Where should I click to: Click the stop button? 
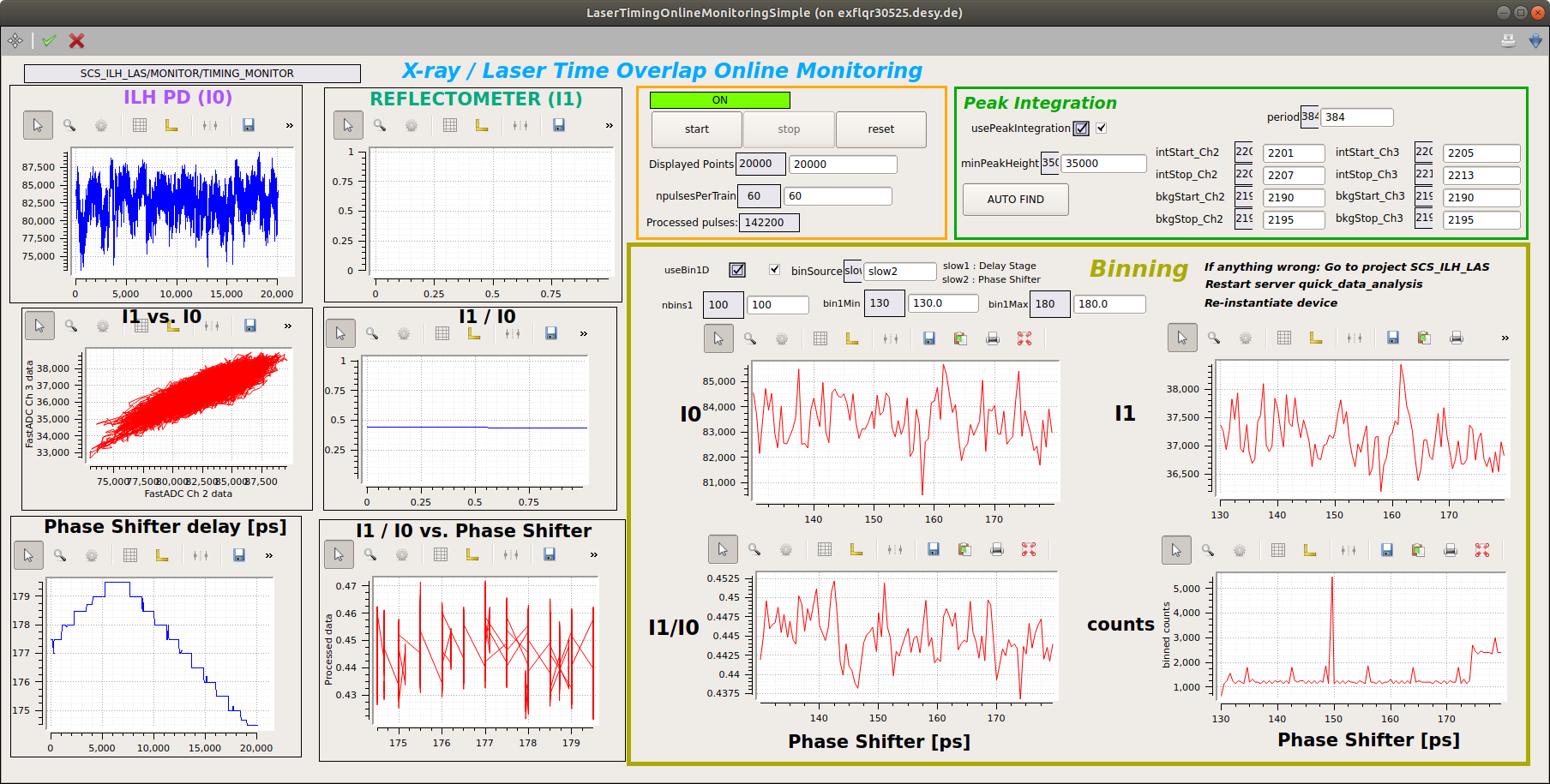click(x=789, y=129)
